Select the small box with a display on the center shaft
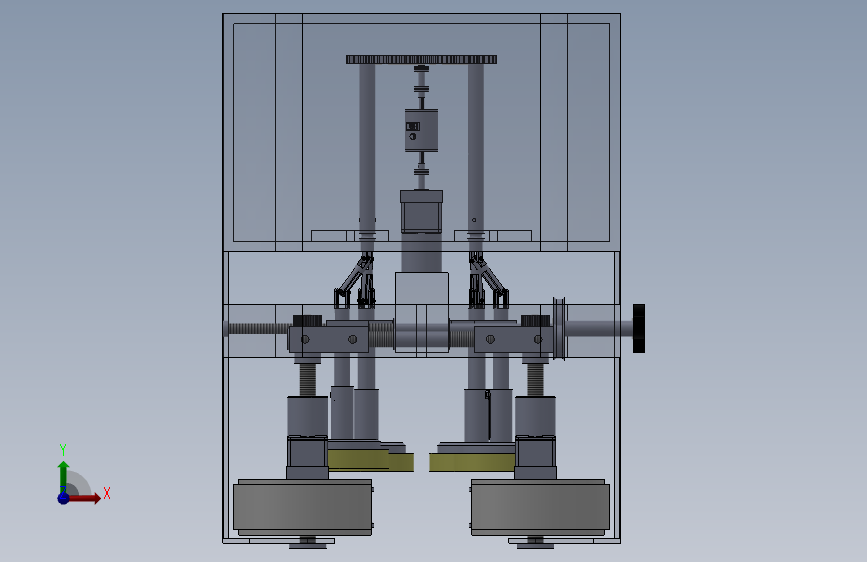The image size is (867, 562). 421,130
